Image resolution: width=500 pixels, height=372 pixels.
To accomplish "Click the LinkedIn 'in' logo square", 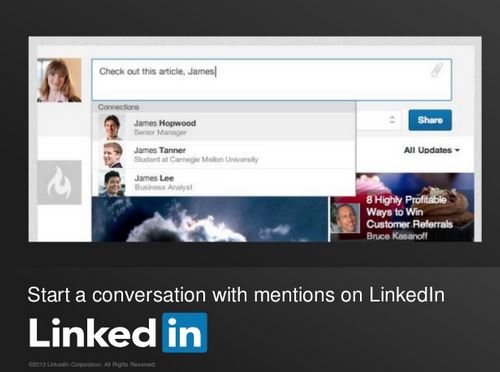I will (185, 332).
